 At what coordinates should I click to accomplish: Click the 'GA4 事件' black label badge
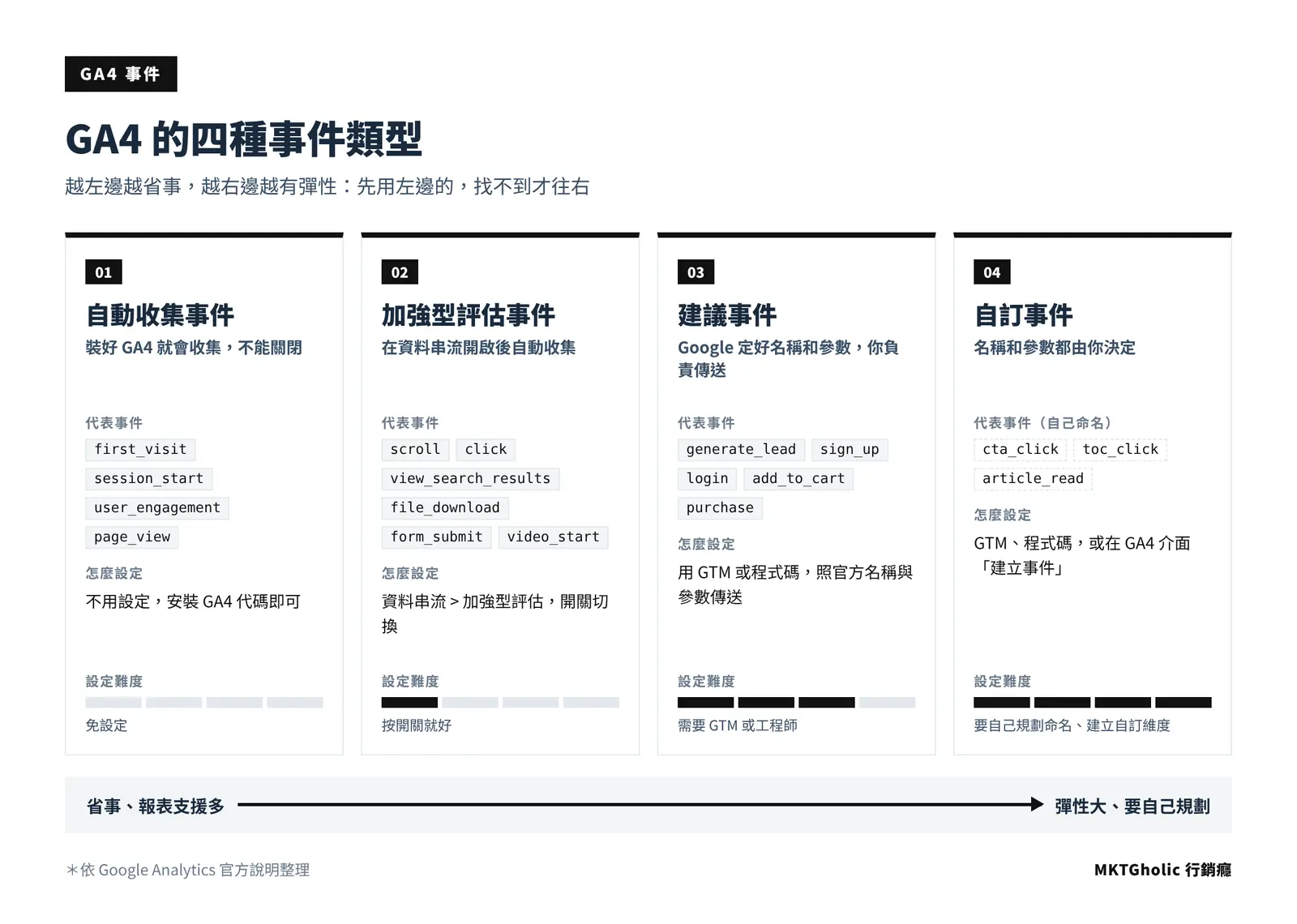click(121, 74)
